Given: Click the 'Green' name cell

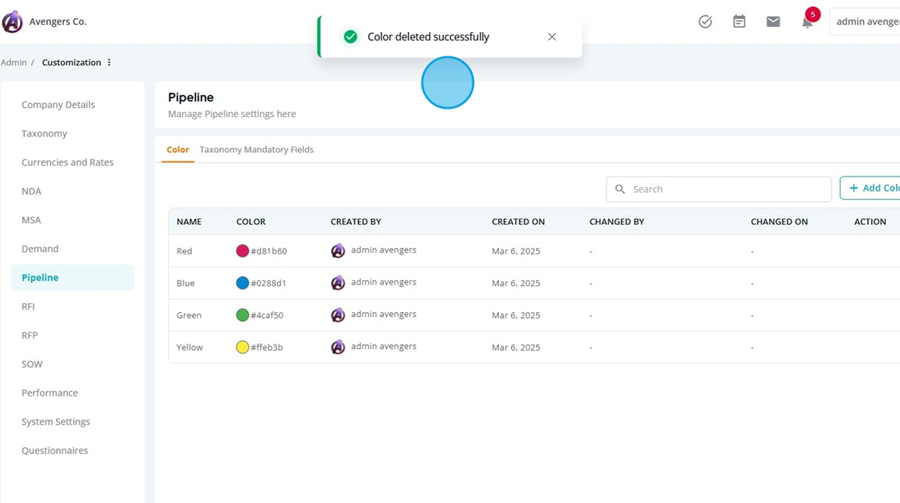Looking at the screenshot, I should click(x=189, y=315).
